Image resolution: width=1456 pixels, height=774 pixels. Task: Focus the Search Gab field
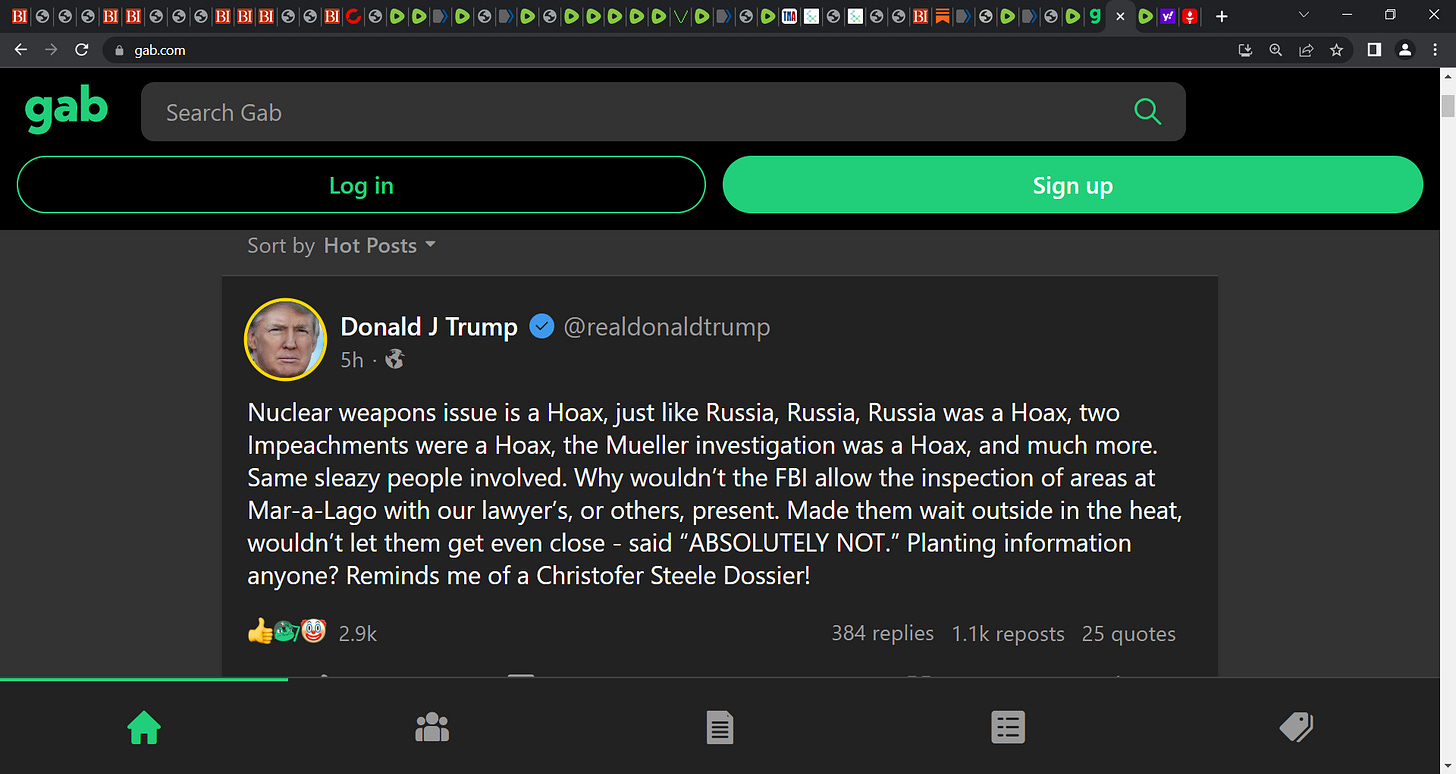pos(663,112)
